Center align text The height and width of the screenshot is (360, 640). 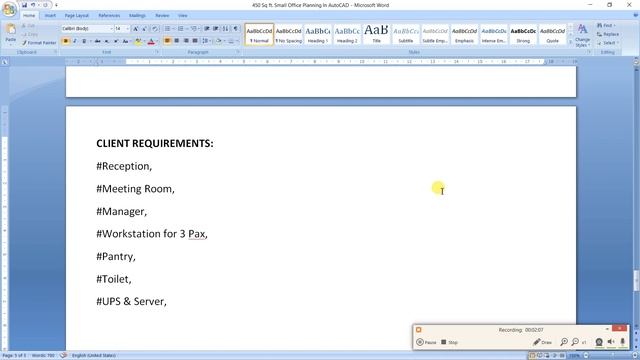pyautogui.click(x=177, y=41)
